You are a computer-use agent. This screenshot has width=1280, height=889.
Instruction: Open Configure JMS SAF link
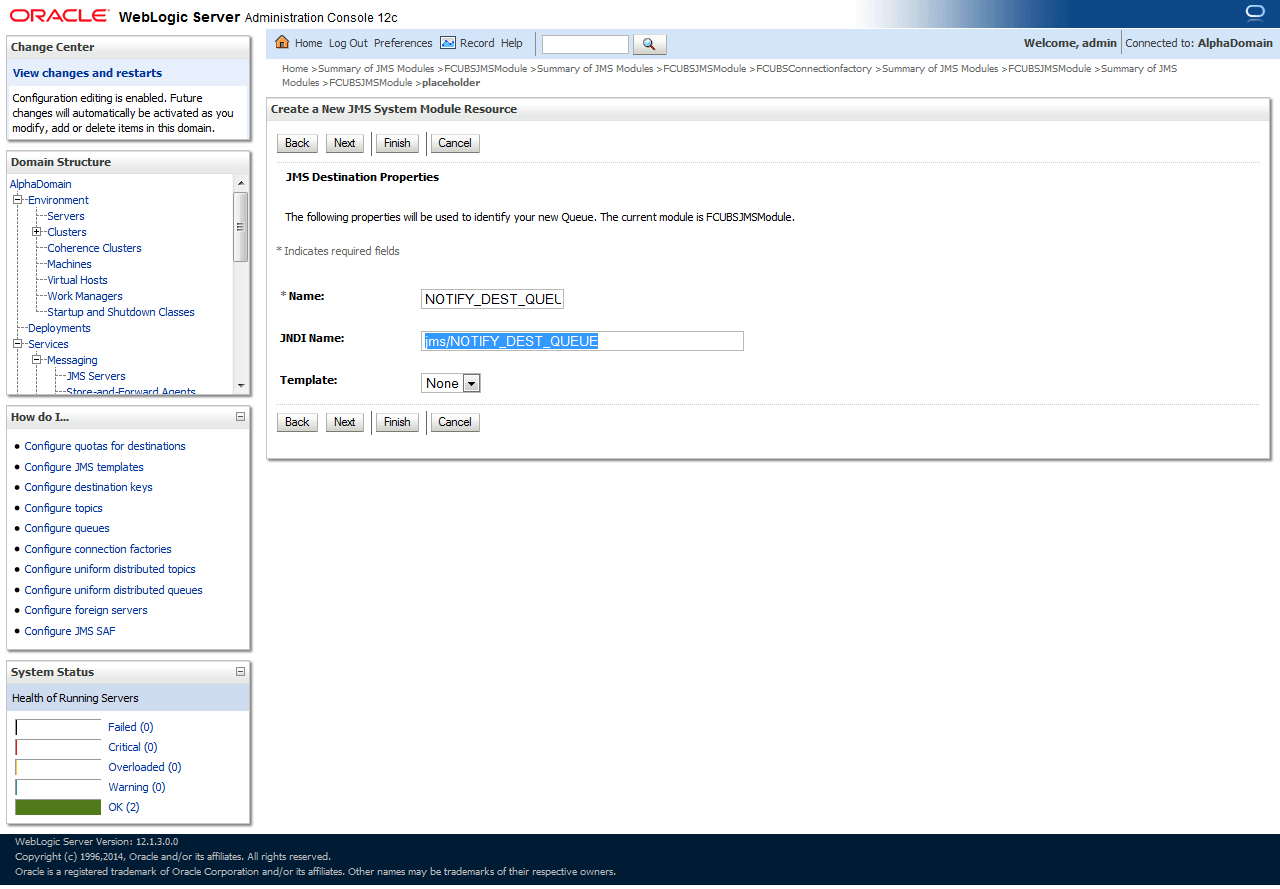coord(70,631)
